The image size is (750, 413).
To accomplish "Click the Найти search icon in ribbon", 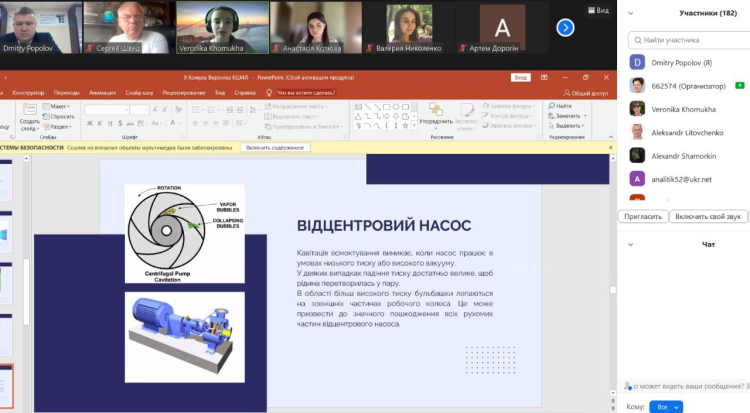I will (563, 106).
